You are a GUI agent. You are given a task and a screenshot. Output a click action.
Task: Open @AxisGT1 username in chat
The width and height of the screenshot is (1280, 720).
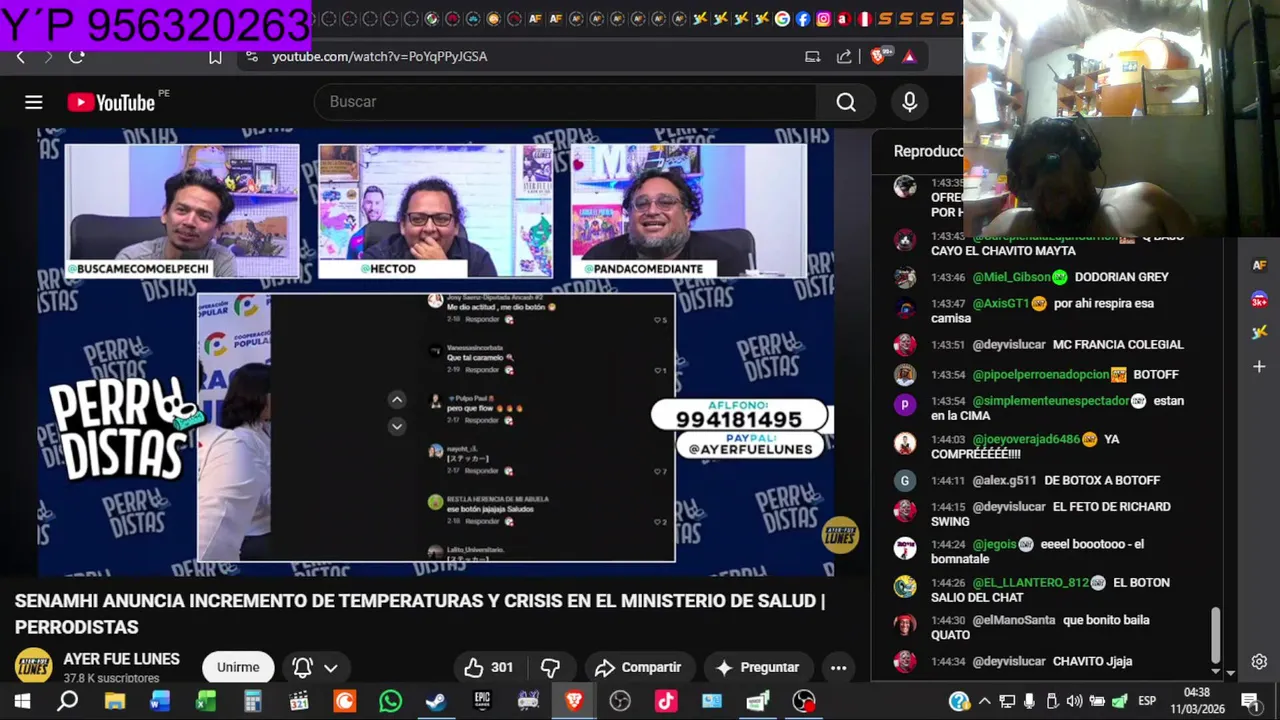(1000, 303)
